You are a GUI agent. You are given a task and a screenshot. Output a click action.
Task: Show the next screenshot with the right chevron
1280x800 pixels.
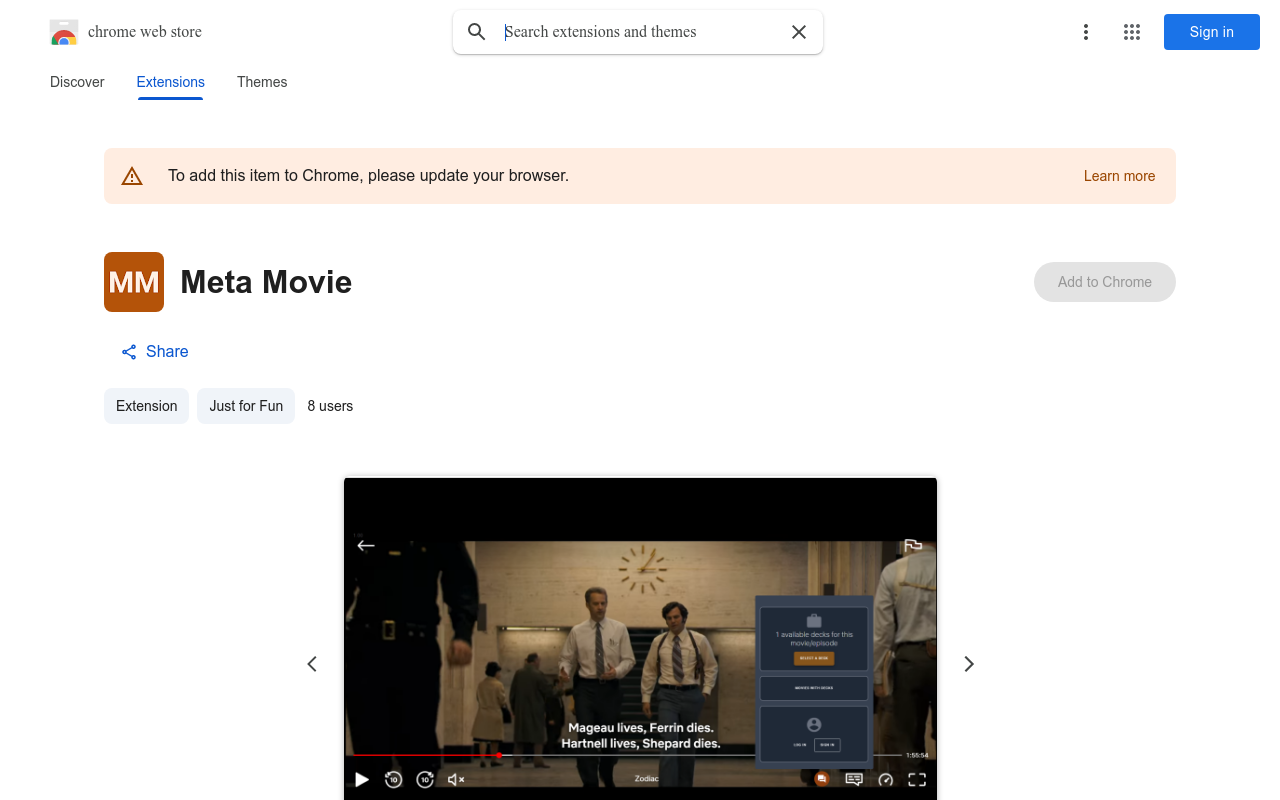point(968,664)
